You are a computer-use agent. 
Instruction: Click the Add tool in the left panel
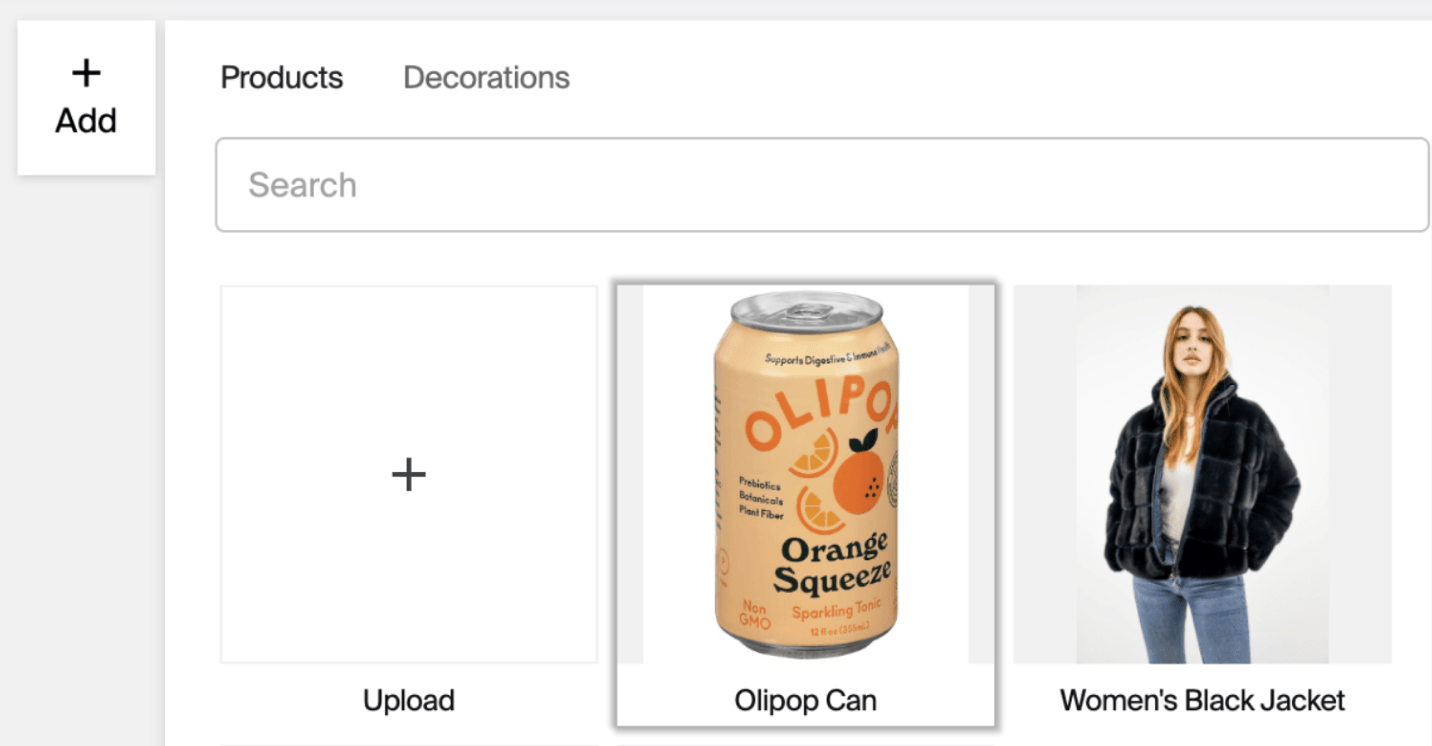click(86, 95)
